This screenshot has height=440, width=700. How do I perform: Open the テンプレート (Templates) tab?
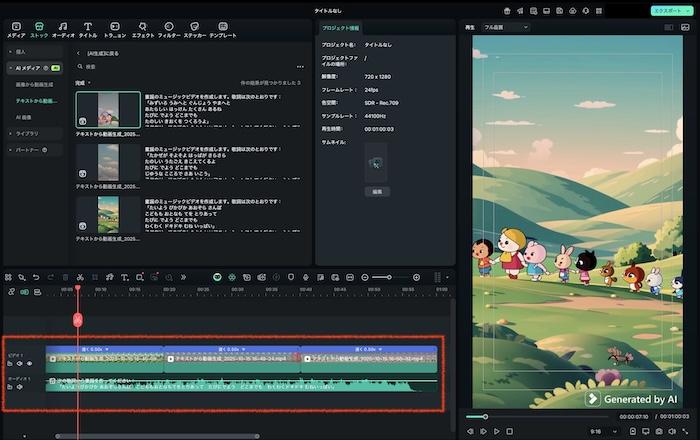[223, 30]
